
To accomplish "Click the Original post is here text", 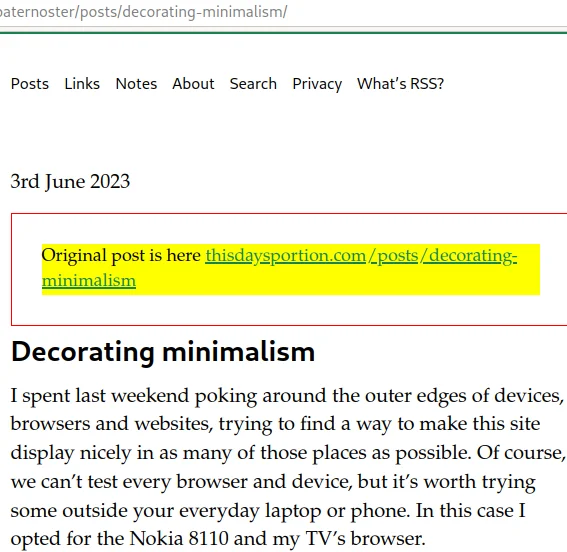I will pyautogui.click(x=121, y=256).
